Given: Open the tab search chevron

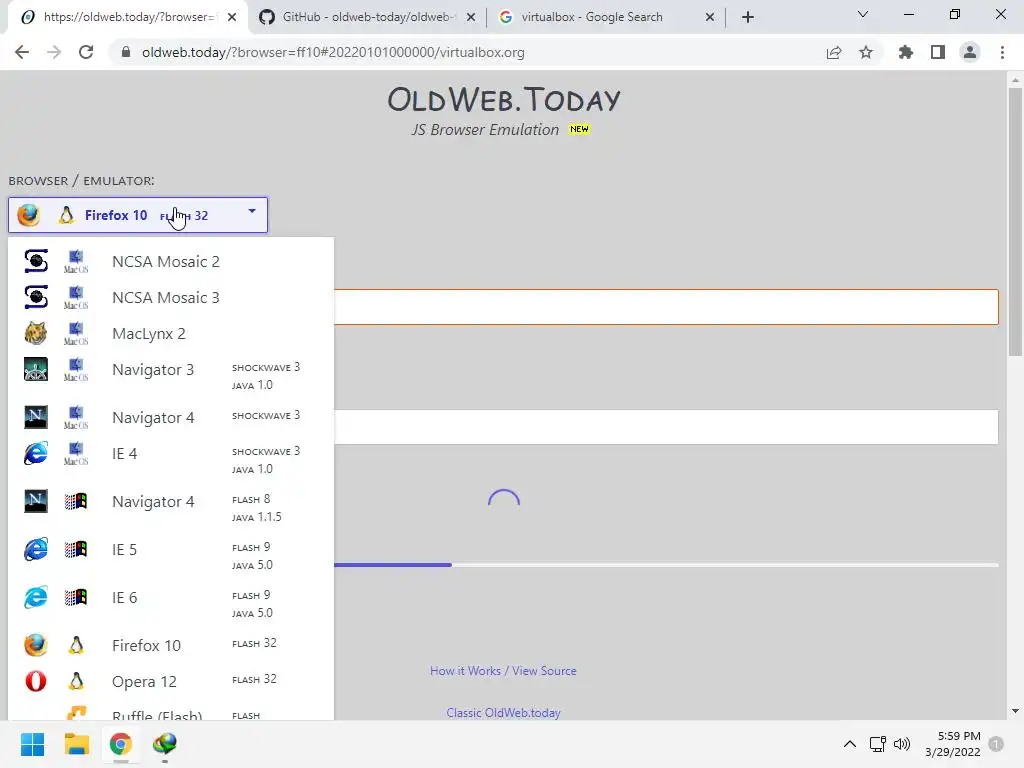Looking at the screenshot, I should 863,14.
